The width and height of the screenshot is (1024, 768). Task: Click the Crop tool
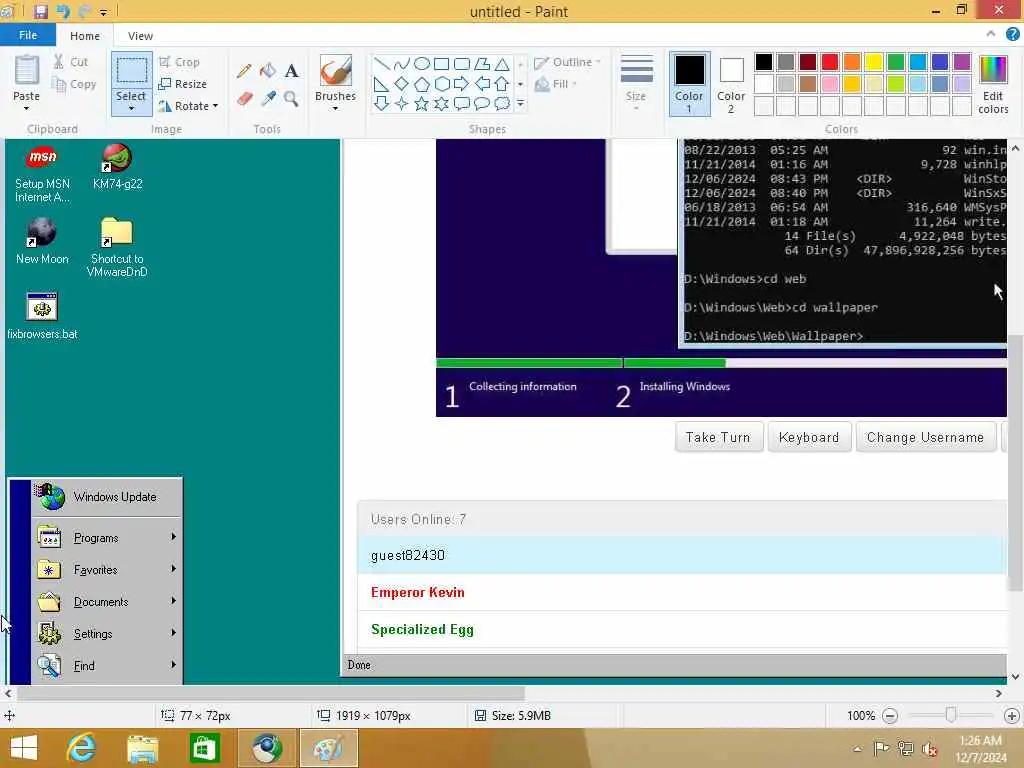point(179,62)
